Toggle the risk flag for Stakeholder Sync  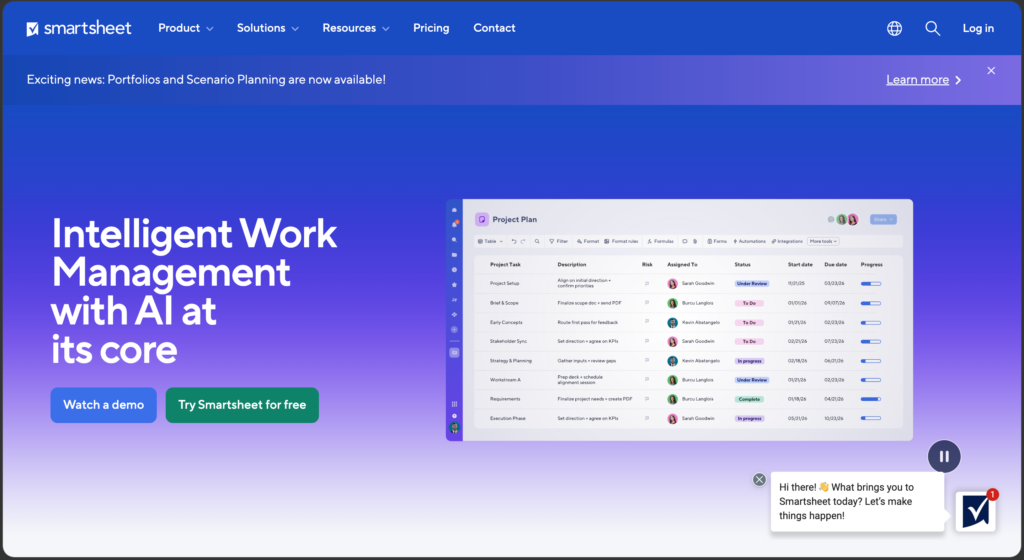click(647, 341)
